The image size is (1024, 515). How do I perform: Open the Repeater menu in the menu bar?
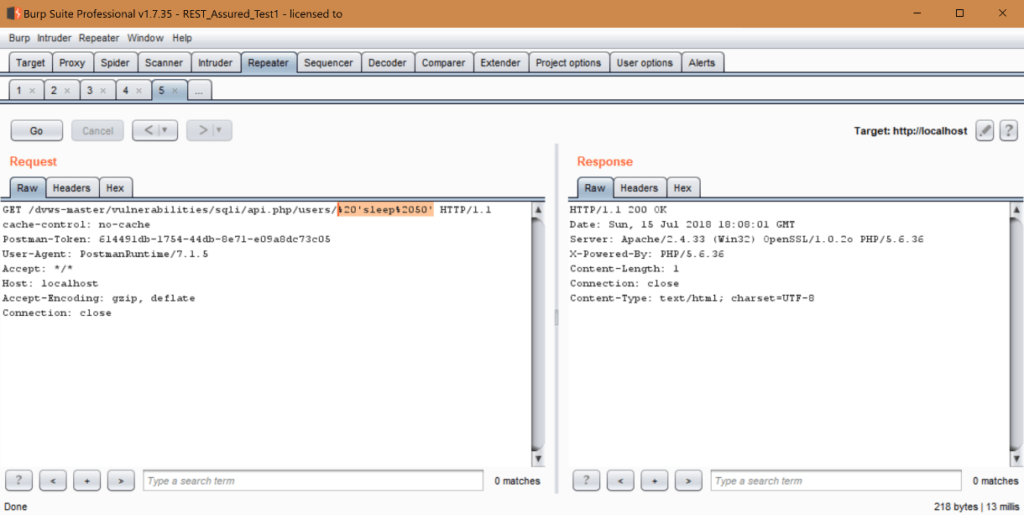99,38
